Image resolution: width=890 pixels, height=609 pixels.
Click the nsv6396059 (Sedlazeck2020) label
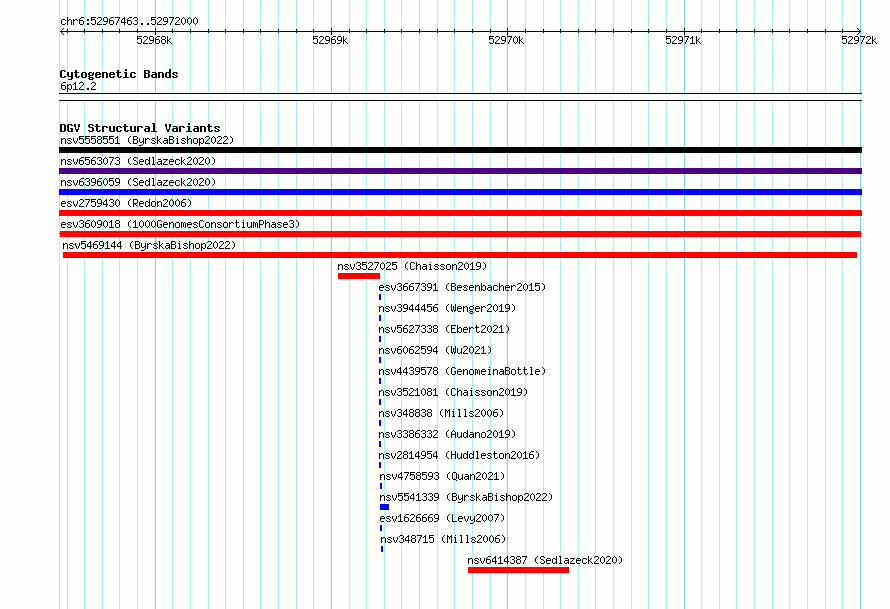138,182
